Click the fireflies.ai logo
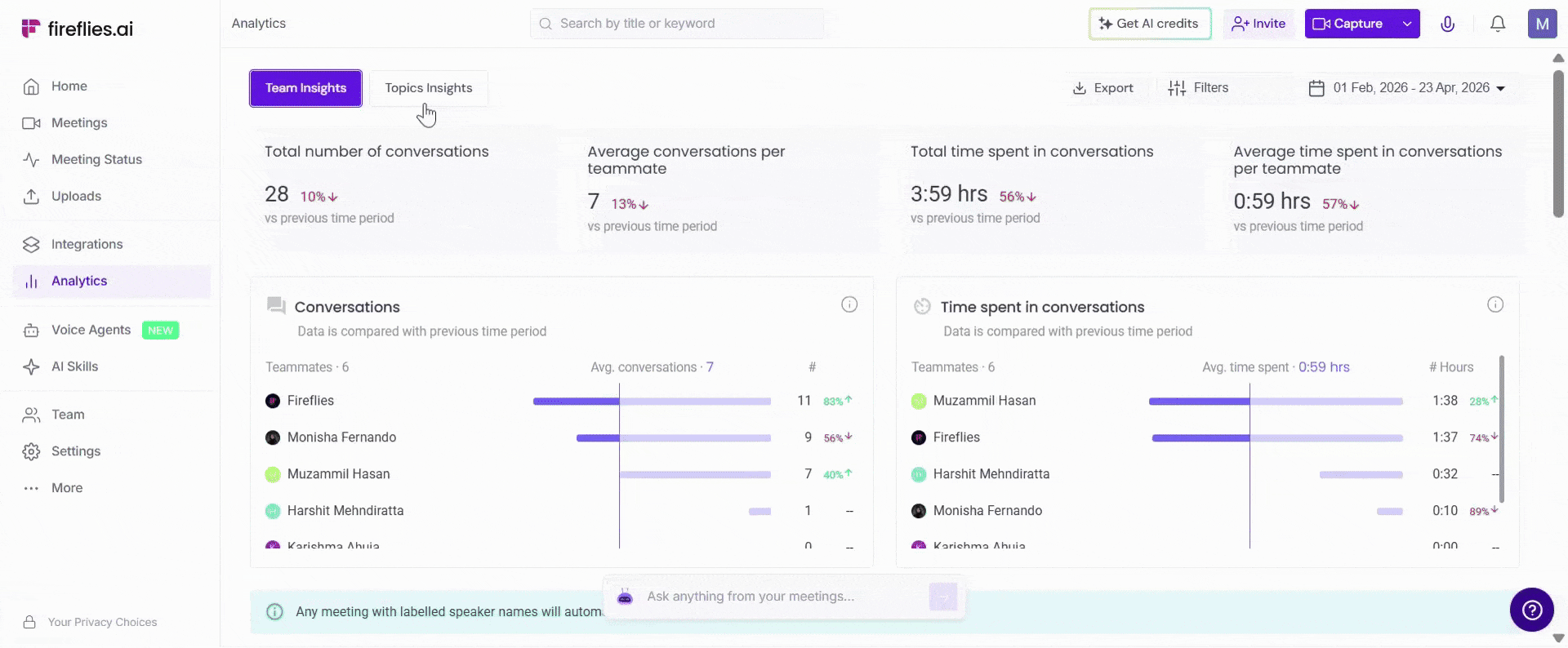 pos(78,29)
